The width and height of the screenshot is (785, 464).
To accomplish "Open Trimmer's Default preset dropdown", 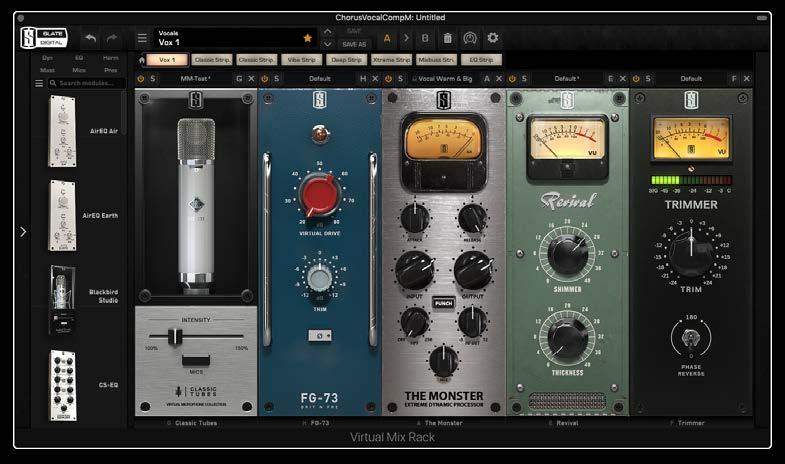I will 691,79.
